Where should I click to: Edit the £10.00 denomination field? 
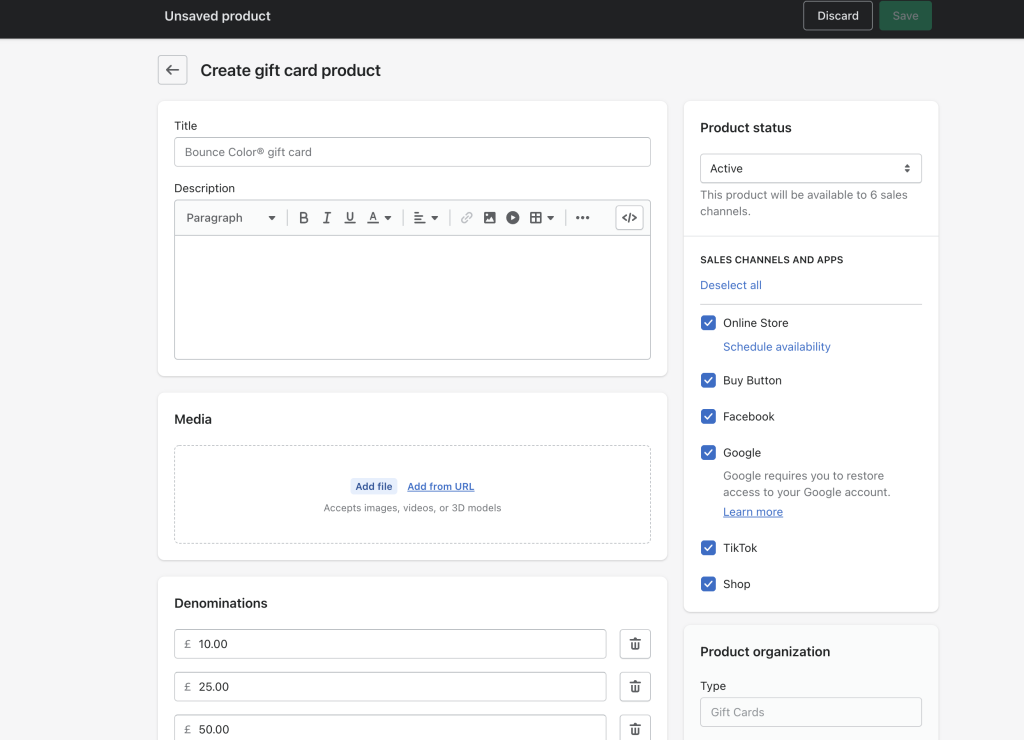click(x=390, y=644)
